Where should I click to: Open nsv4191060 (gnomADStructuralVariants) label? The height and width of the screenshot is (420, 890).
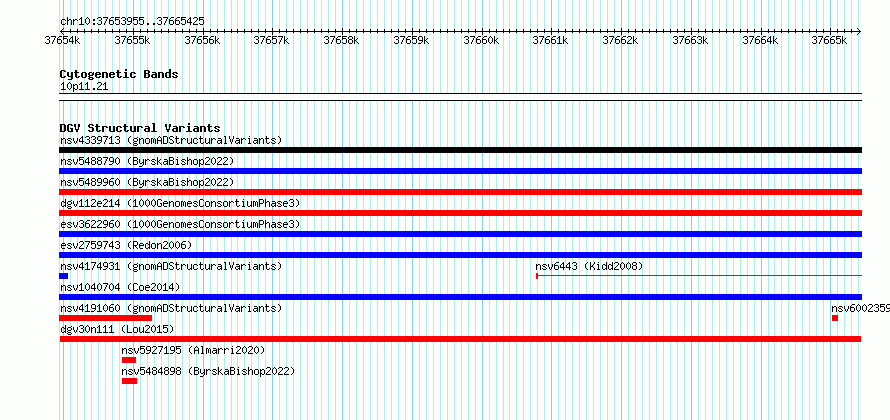click(x=171, y=308)
